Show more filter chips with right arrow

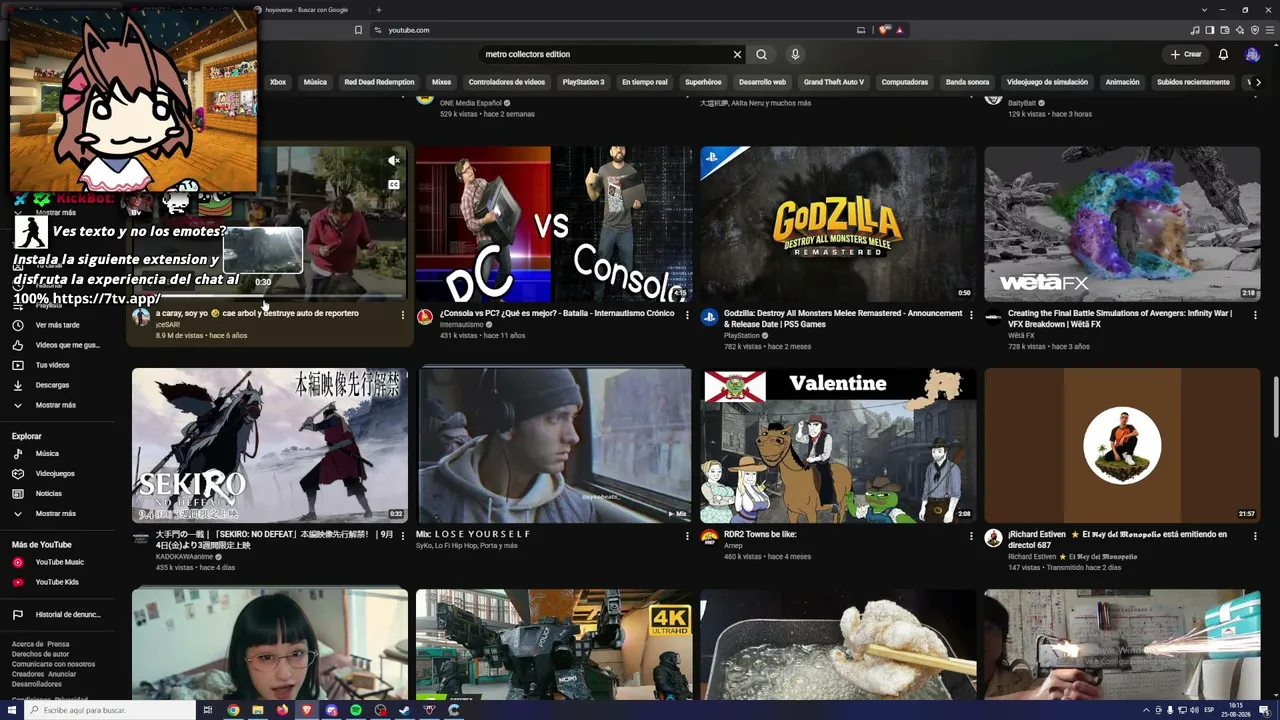[1258, 82]
